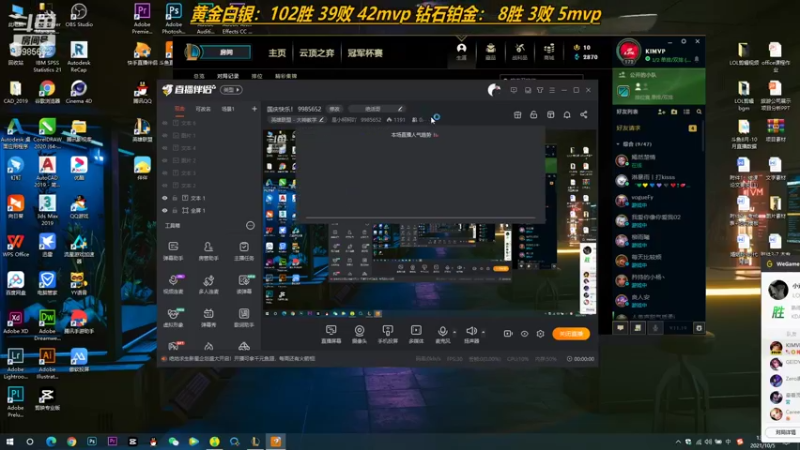Open the 主播任务 tool
The image size is (800, 450).
click(244, 251)
